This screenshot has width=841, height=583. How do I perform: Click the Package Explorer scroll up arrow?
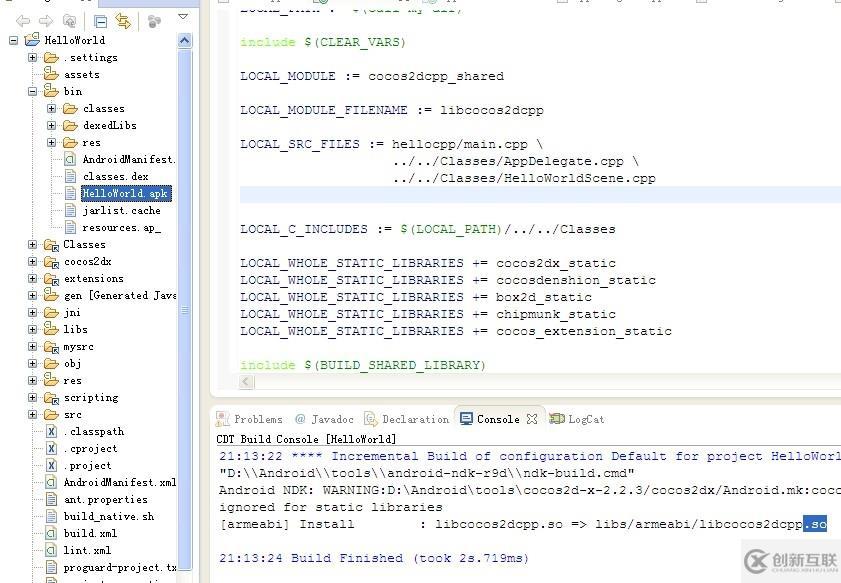[185, 41]
